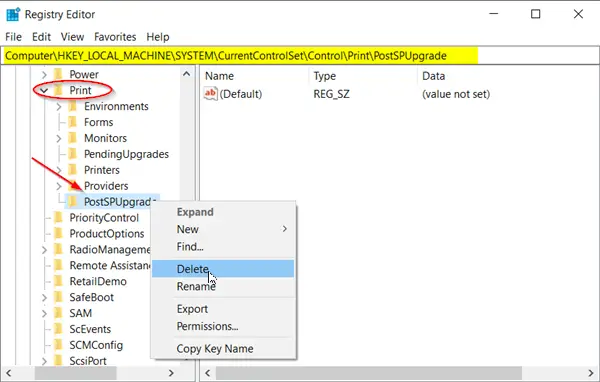Screen dimensions: 600x382
Task: Select the SCMConfig tree key
Action: (96, 345)
